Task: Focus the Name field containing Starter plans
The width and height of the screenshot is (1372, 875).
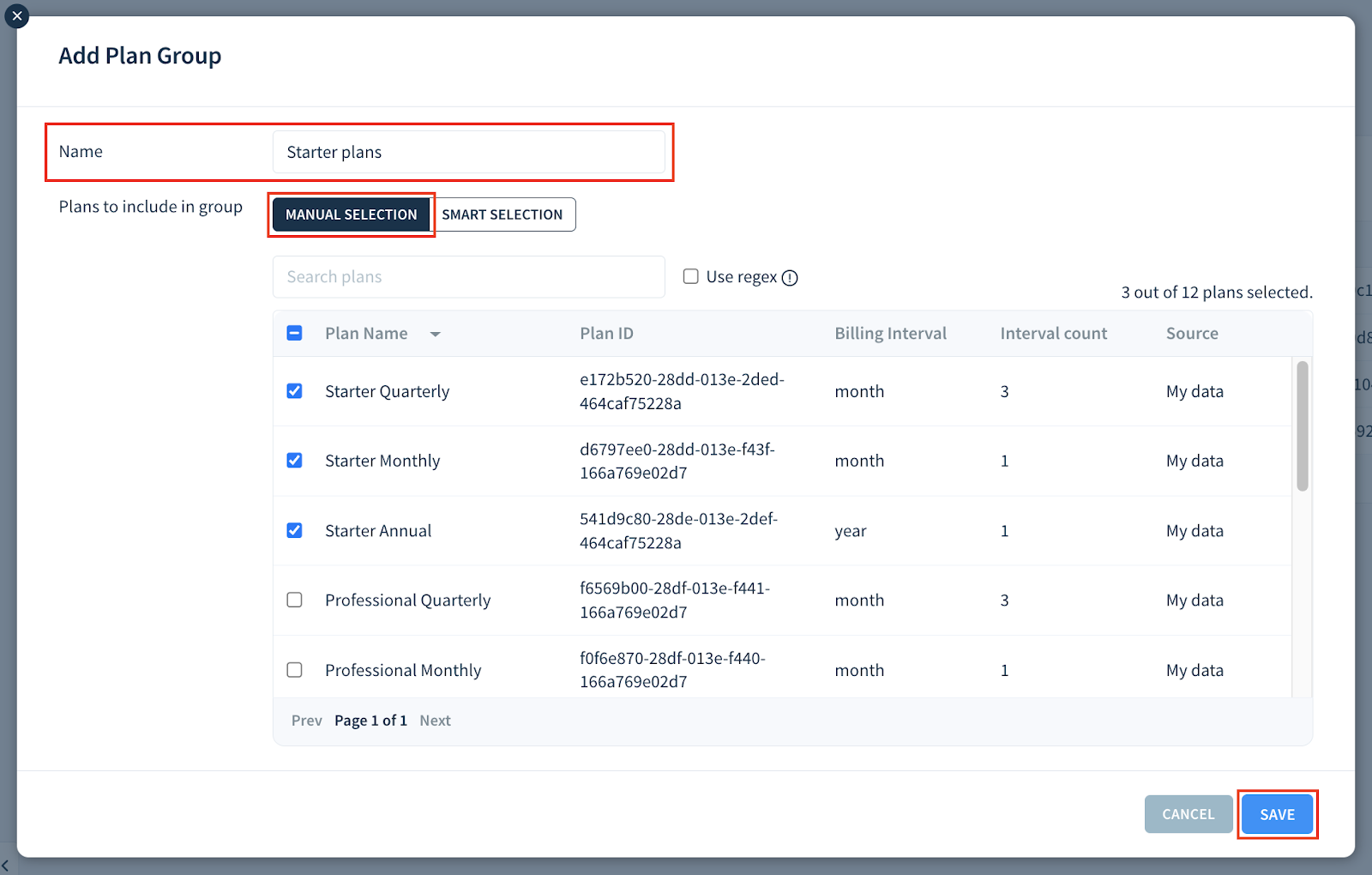Action: [468, 152]
